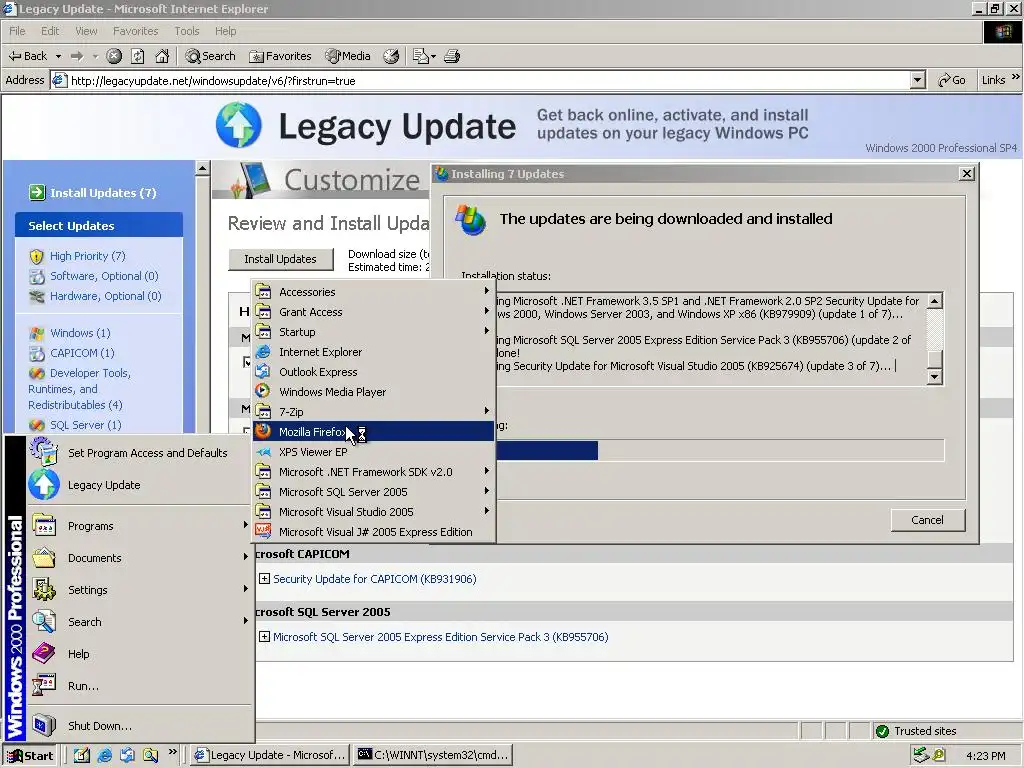This screenshot has width=1024, height=768.
Task: Open Documents in the Start menu
Action: [138, 558]
